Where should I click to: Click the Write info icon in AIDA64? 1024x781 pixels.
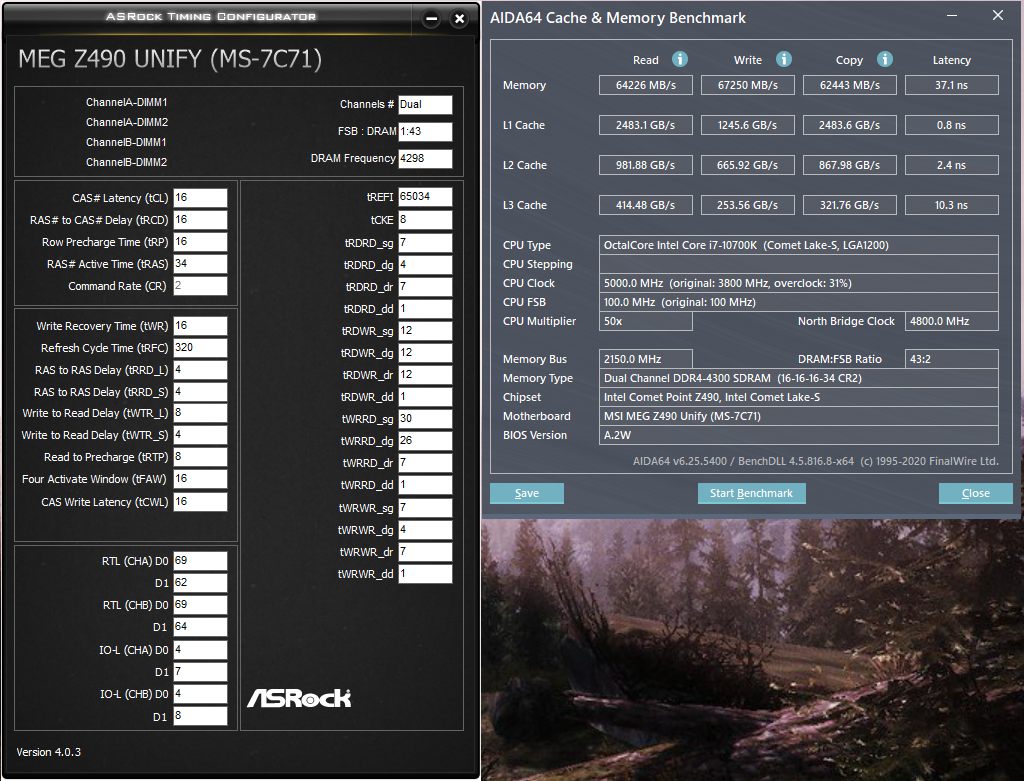784,59
